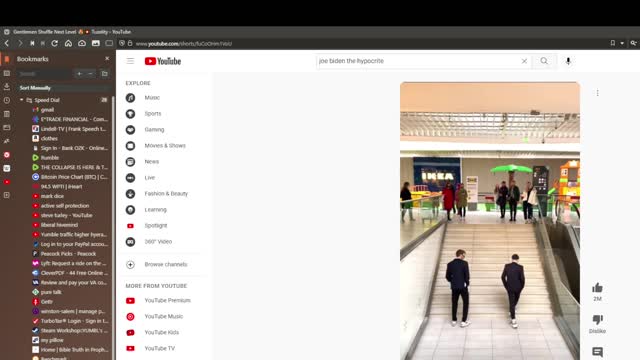Click the YouTube logo
This screenshot has height=360, width=640.
point(163,61)
